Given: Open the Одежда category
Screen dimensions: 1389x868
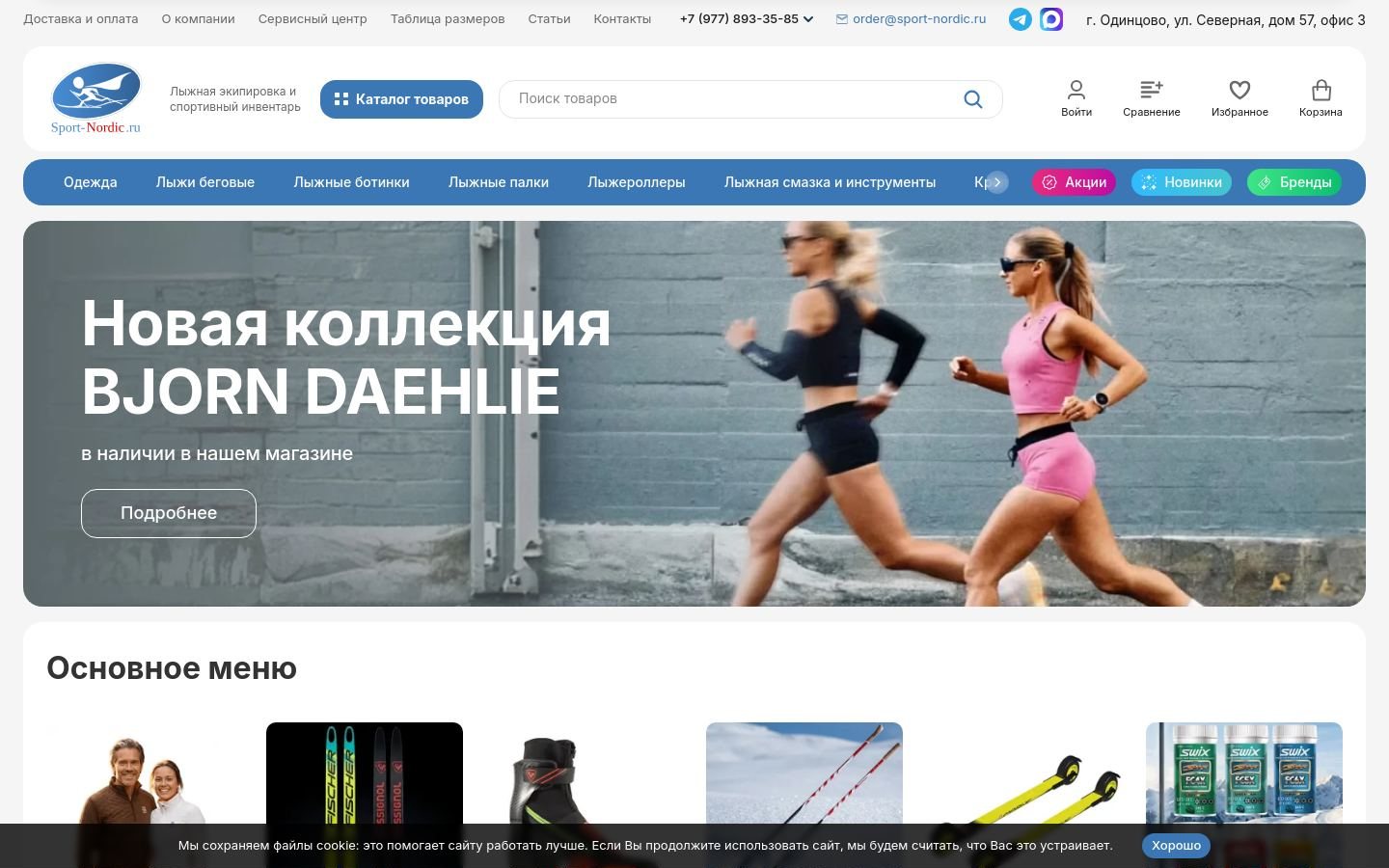Looking at the screenshot, I should pos(91,182).
